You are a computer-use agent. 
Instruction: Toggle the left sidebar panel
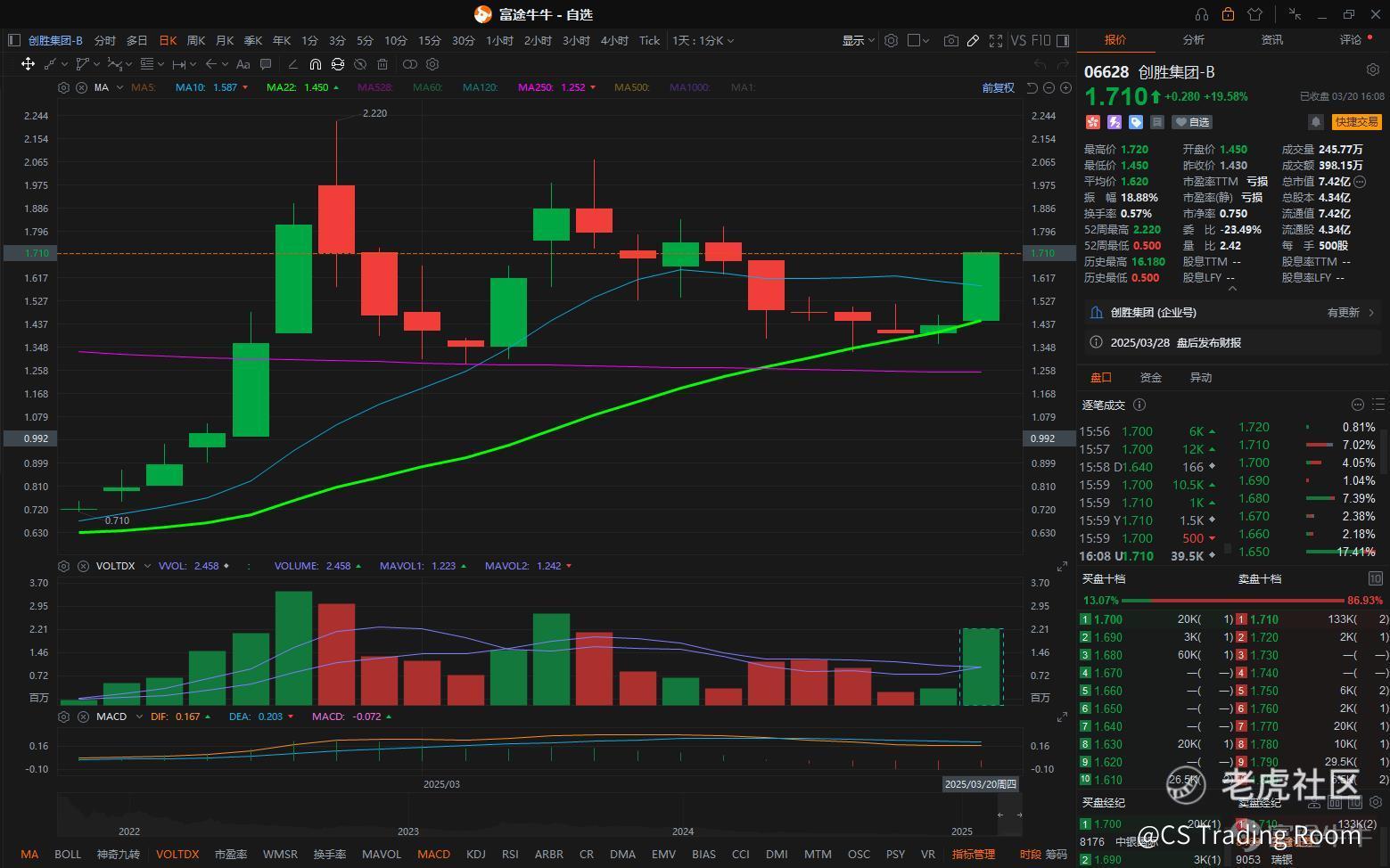[x=13, y=40]
